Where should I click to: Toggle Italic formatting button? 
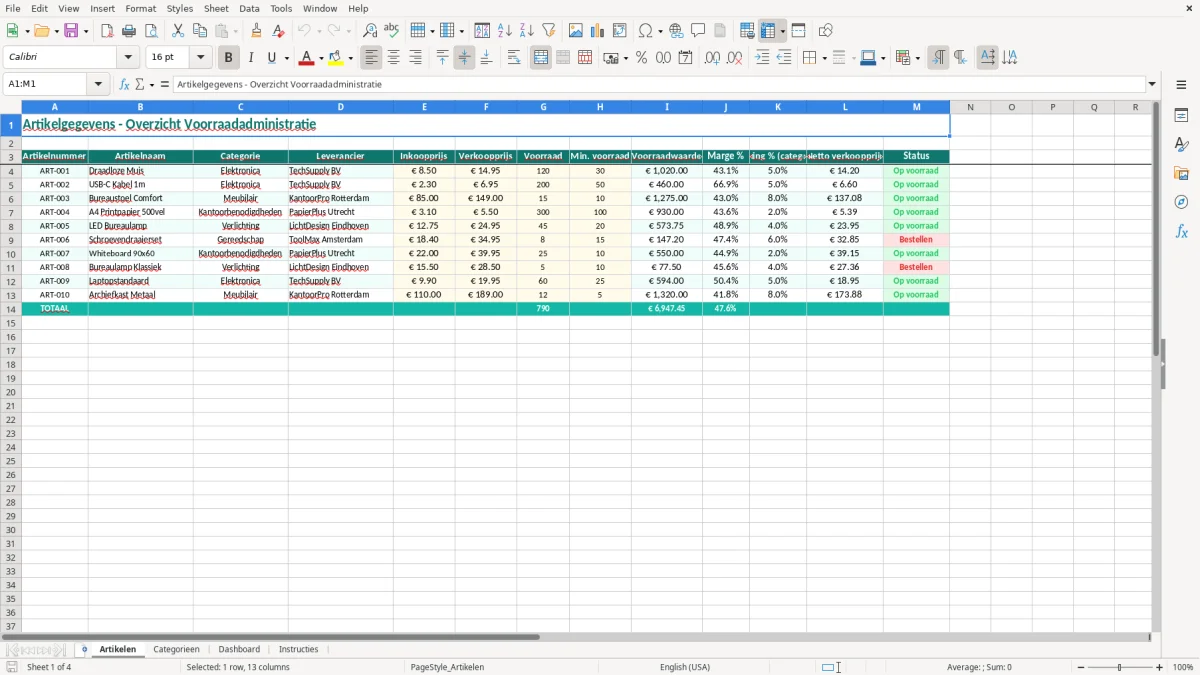250,58
